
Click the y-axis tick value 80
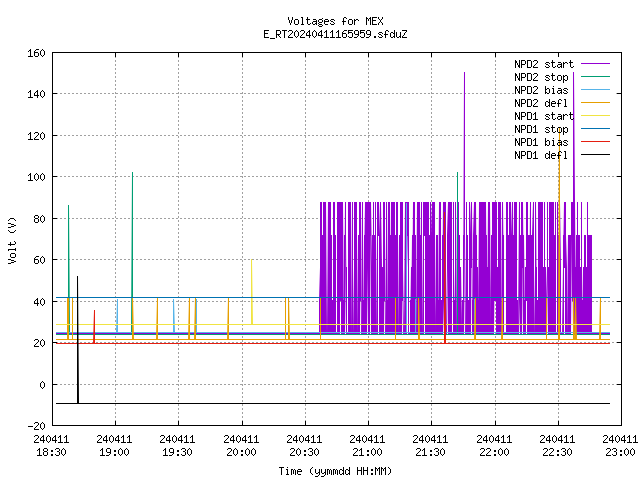[x=39, y=219]
